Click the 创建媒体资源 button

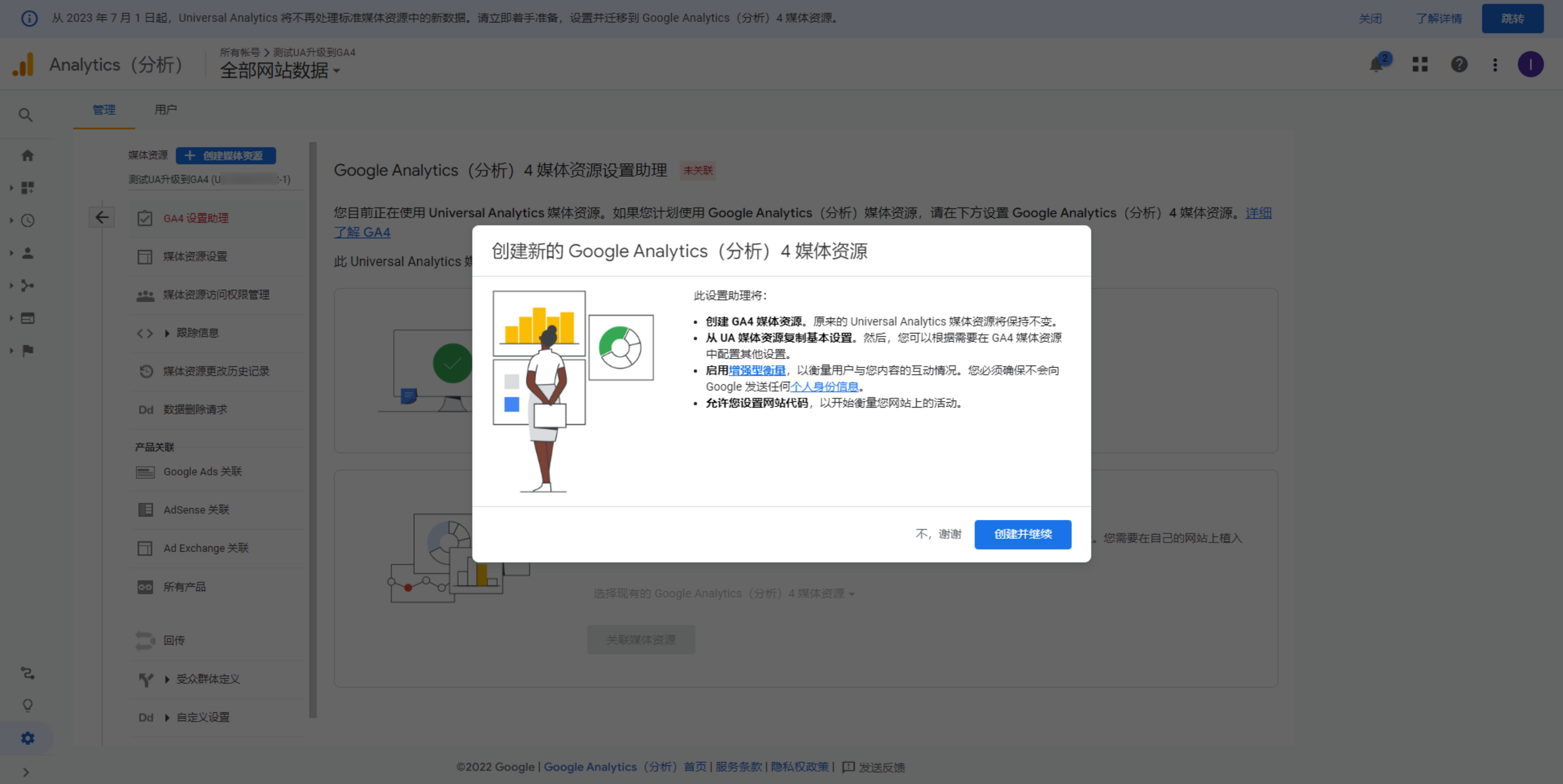pos(226,156)
